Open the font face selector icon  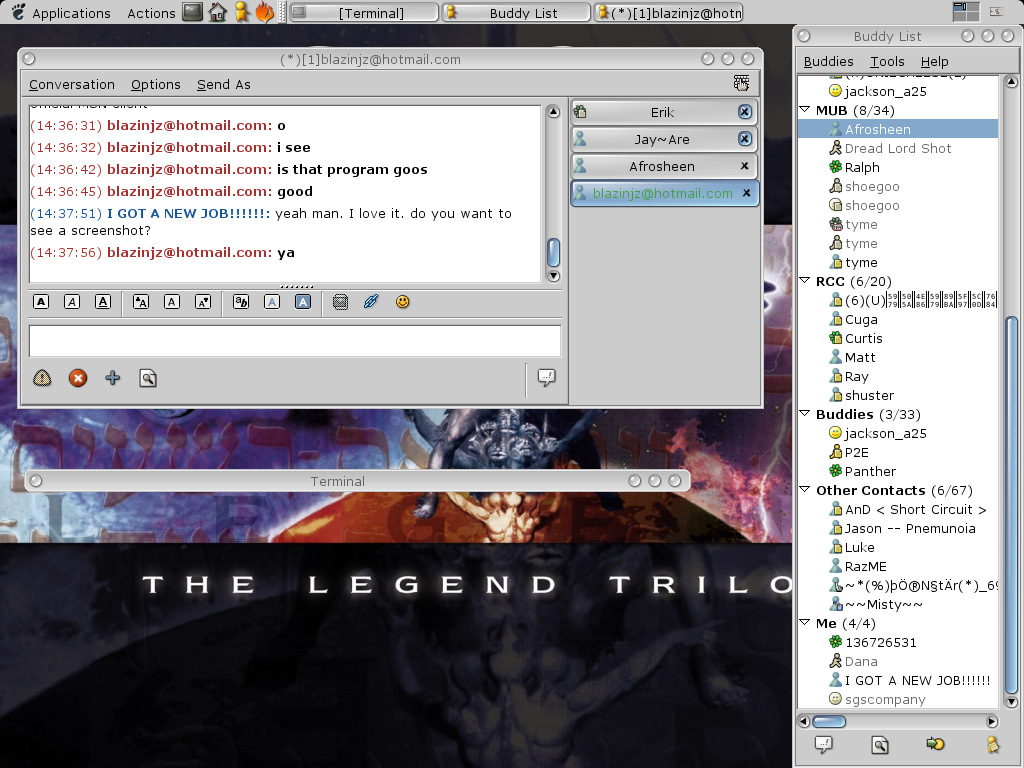click(241, 302)
